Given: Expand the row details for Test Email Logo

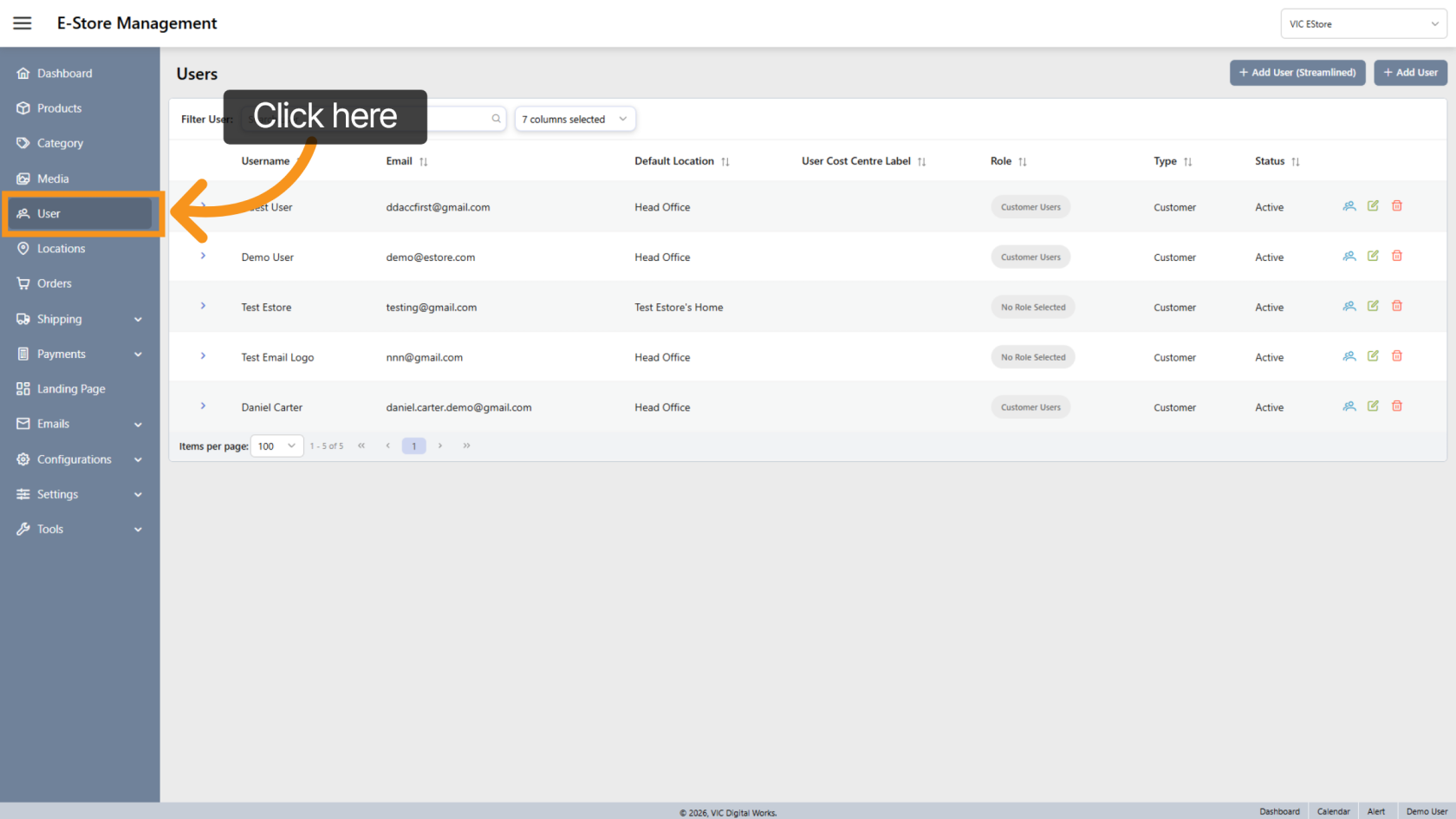Looking at the screenshot, I should pyautogui.click(x=203, y=355).
